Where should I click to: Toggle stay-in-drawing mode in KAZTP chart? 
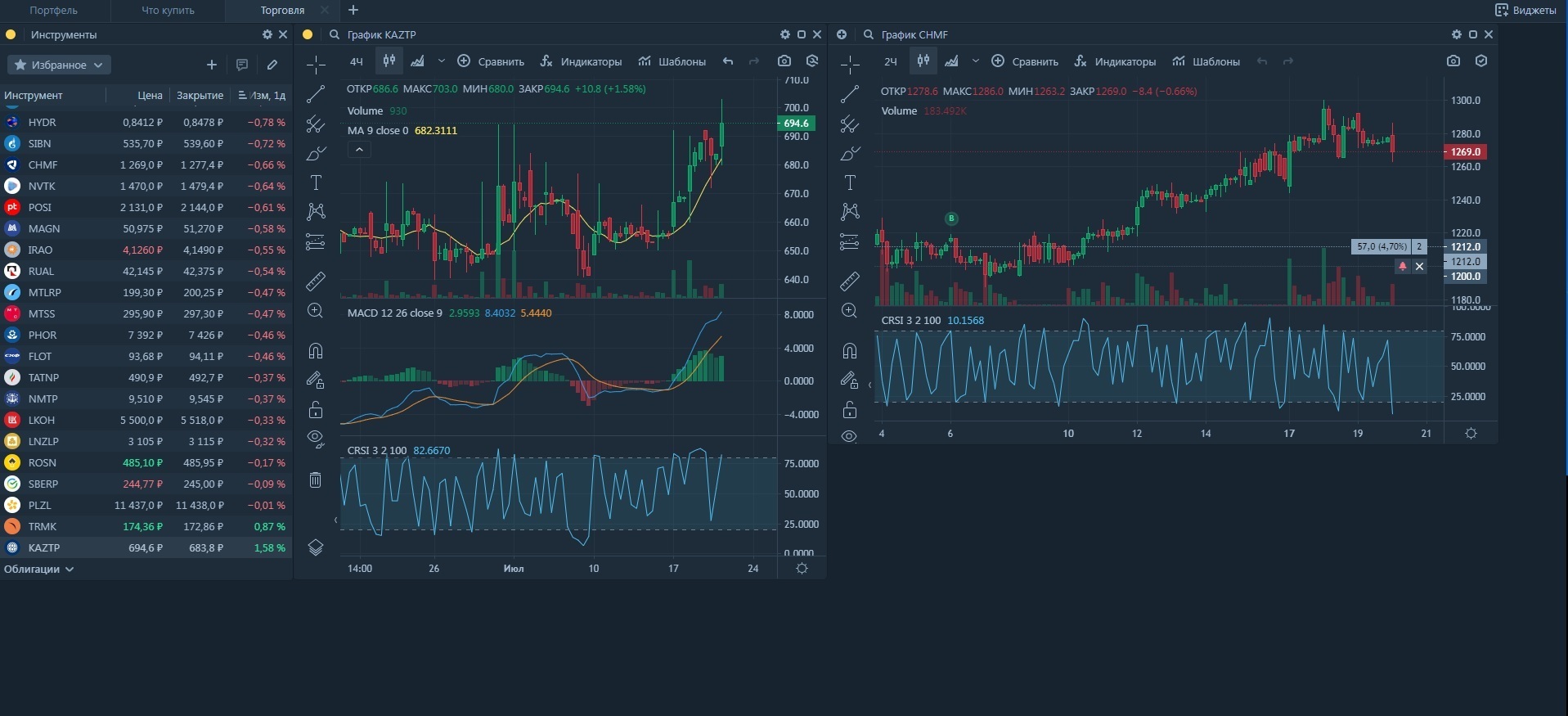316,380
